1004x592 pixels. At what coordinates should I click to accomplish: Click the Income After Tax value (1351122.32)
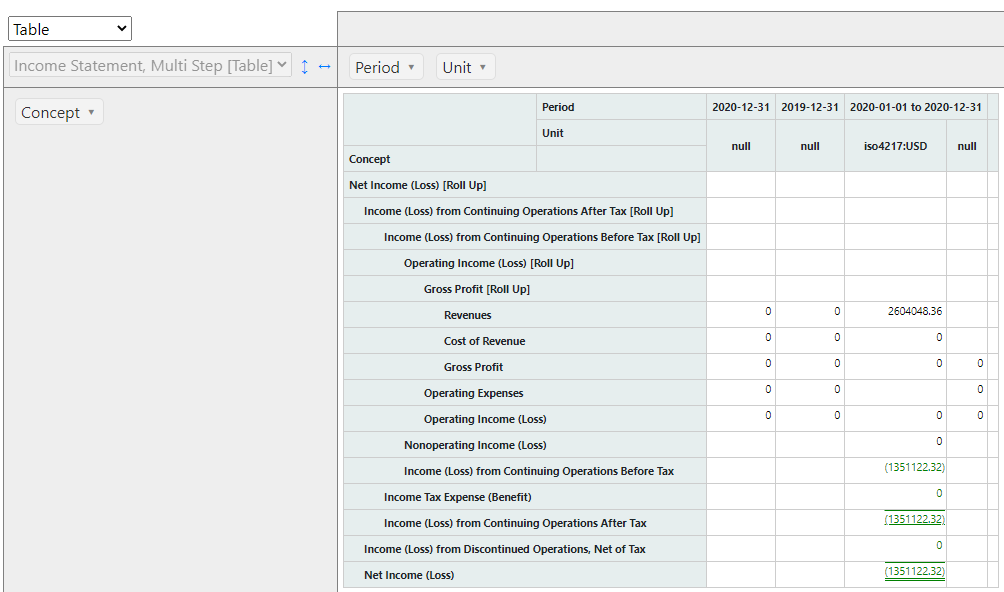(x=914, y=519)
